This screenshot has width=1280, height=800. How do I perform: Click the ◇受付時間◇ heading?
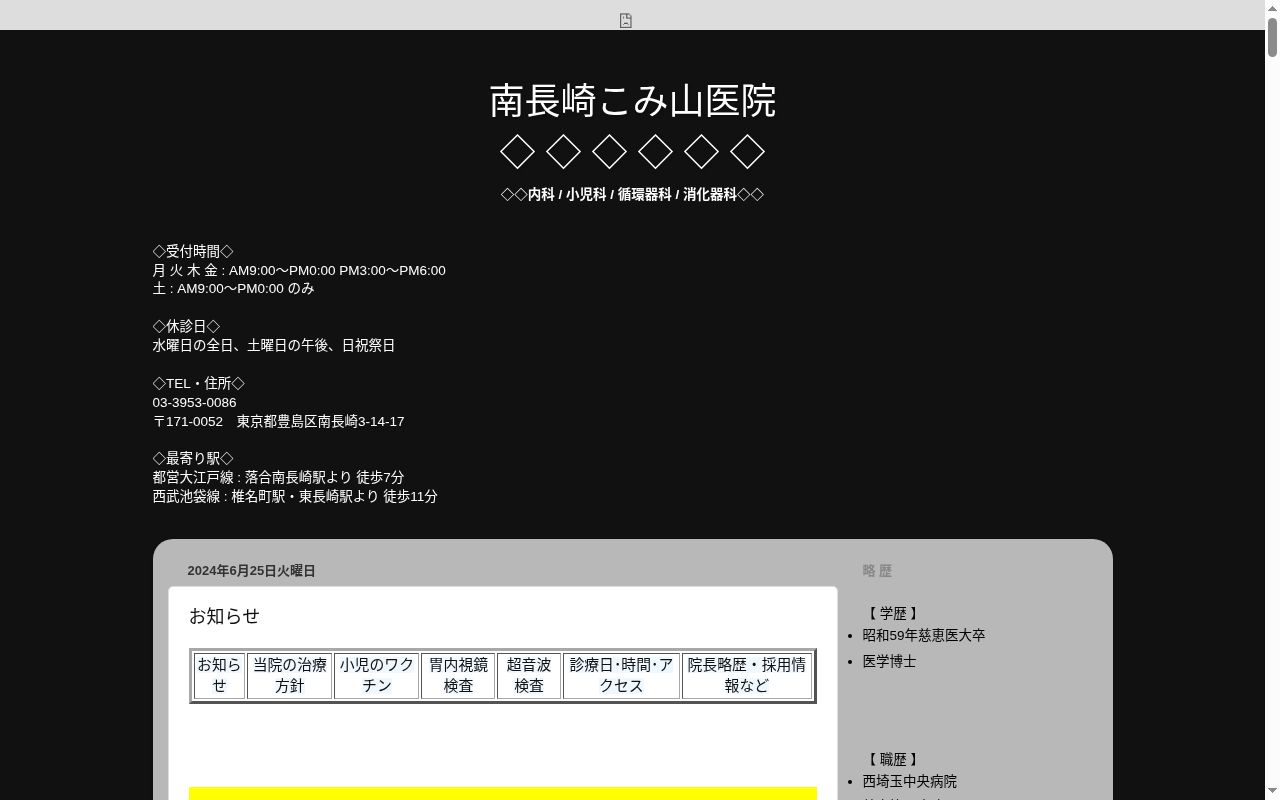[x=193, y=251]
